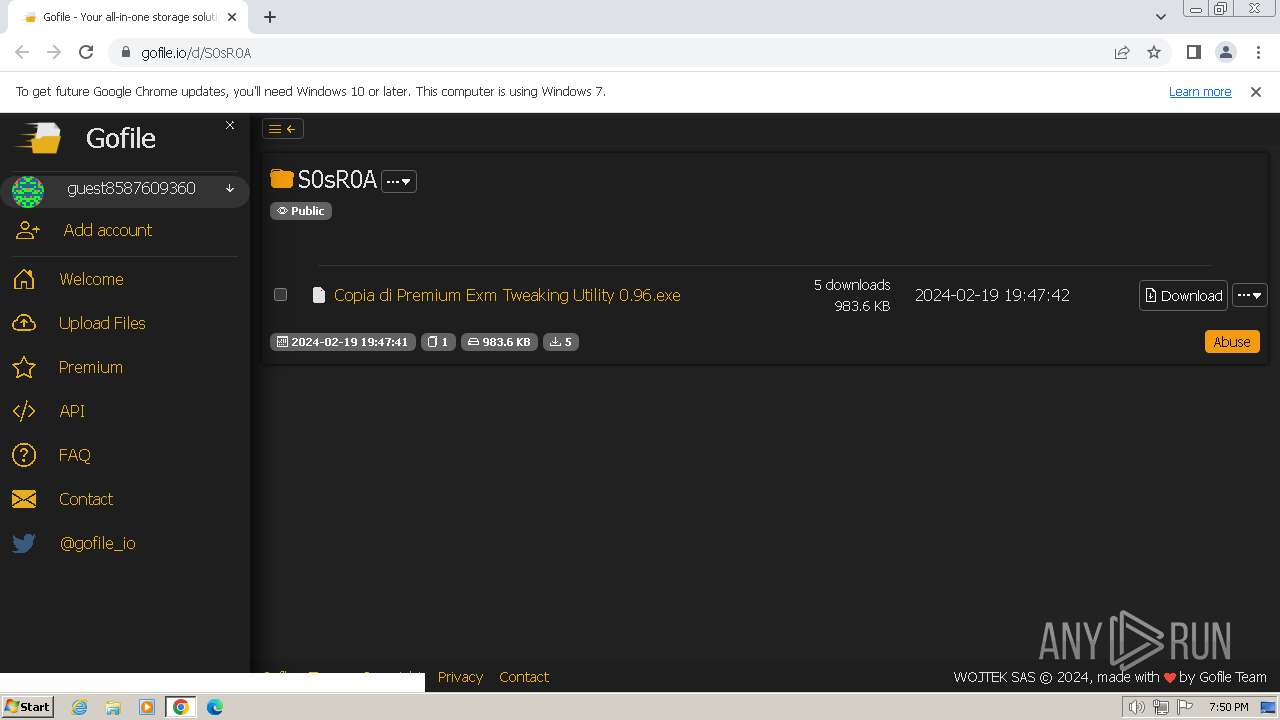Screen dimensions: 1280x720
Task: Open Windows Explorer from taskbar
Action: pos(113,707)
